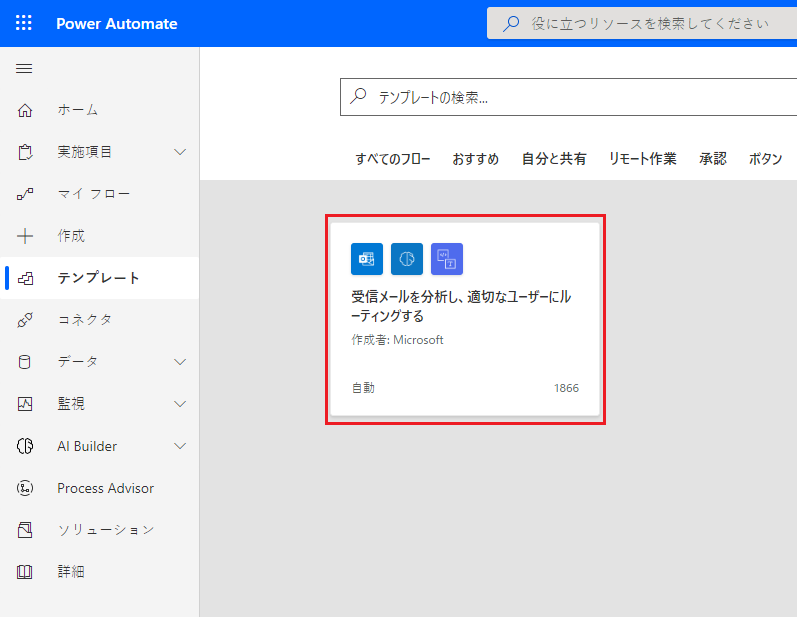Click the 自動 label on the card
The image size is (797, 617).
[x=363, y=388]
